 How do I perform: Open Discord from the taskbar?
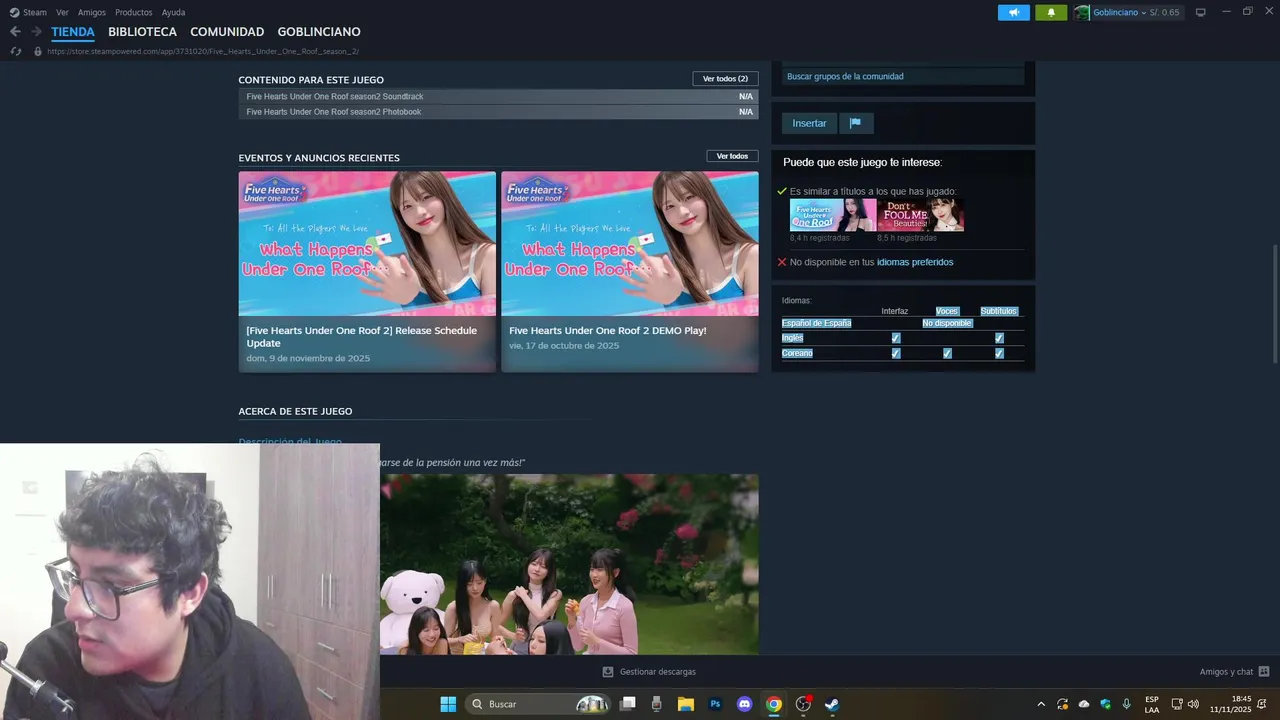click(744, 704)
